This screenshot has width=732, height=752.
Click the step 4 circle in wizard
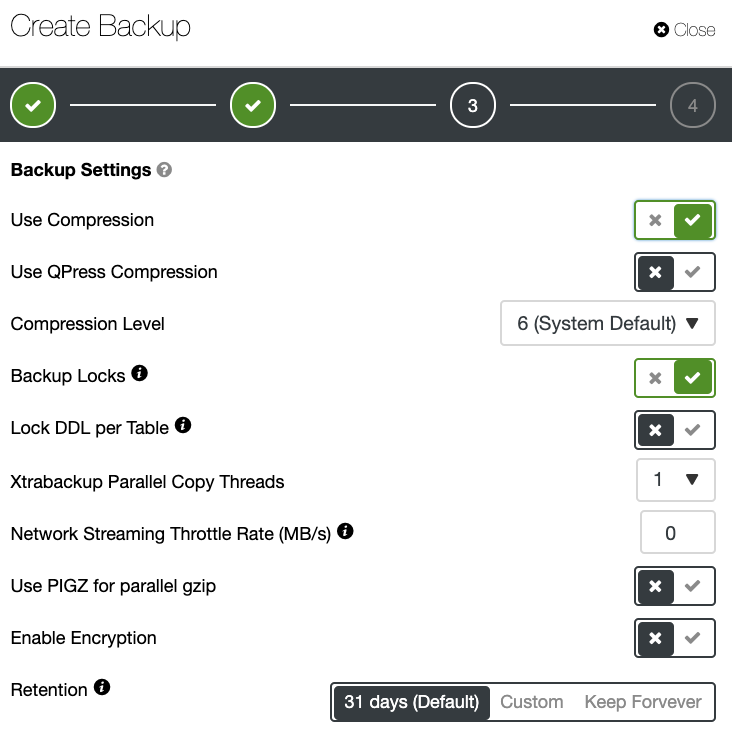coord(693,105)
